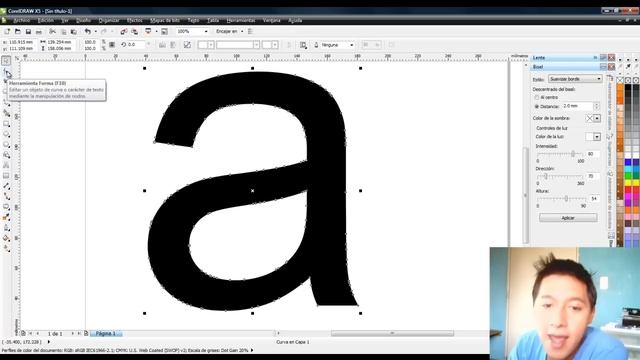
Task: Toggle the lock ratio button
Action: pyautogui.click(x=112, y=45)
